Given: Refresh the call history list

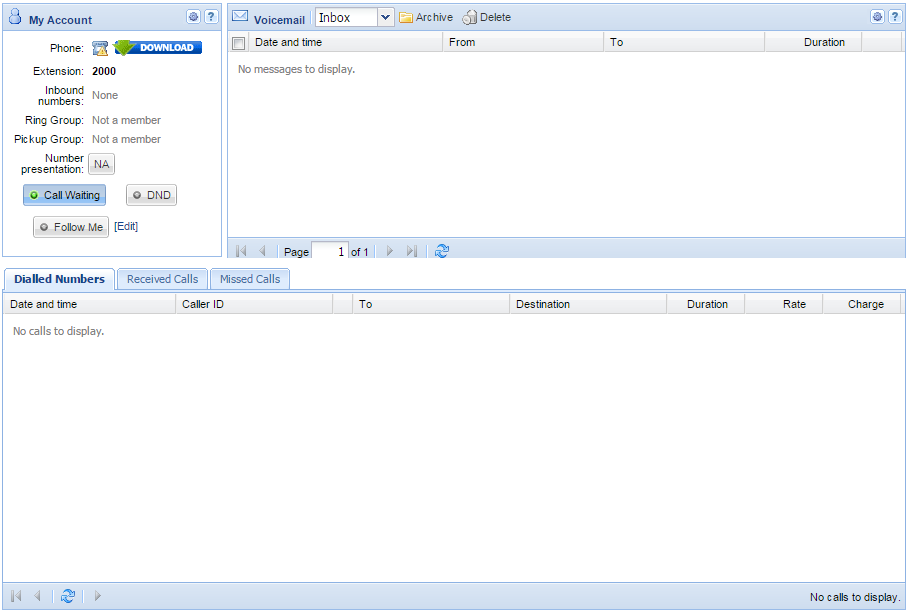Looking at the screenshot, I should click(68, 596).
